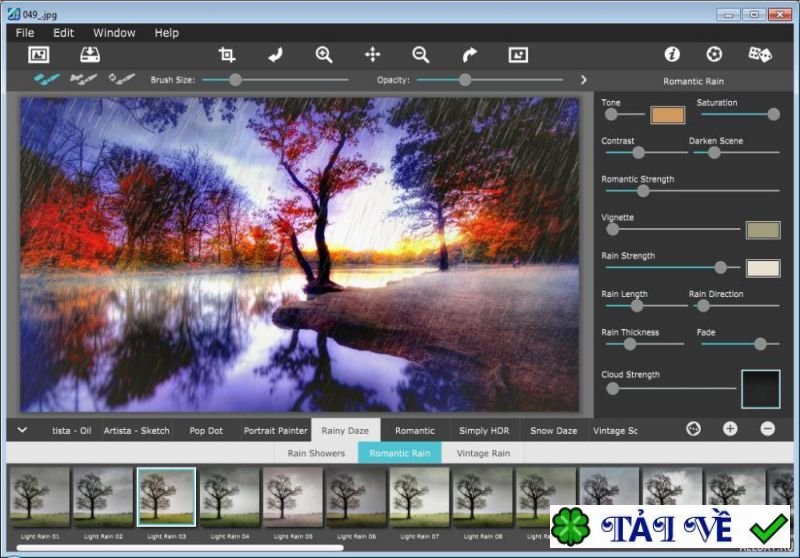Image resolution: width=800 pixels, height=558 pixels.
Task: Select the Rain Showers sub-tab
Action: click(316, 453)
